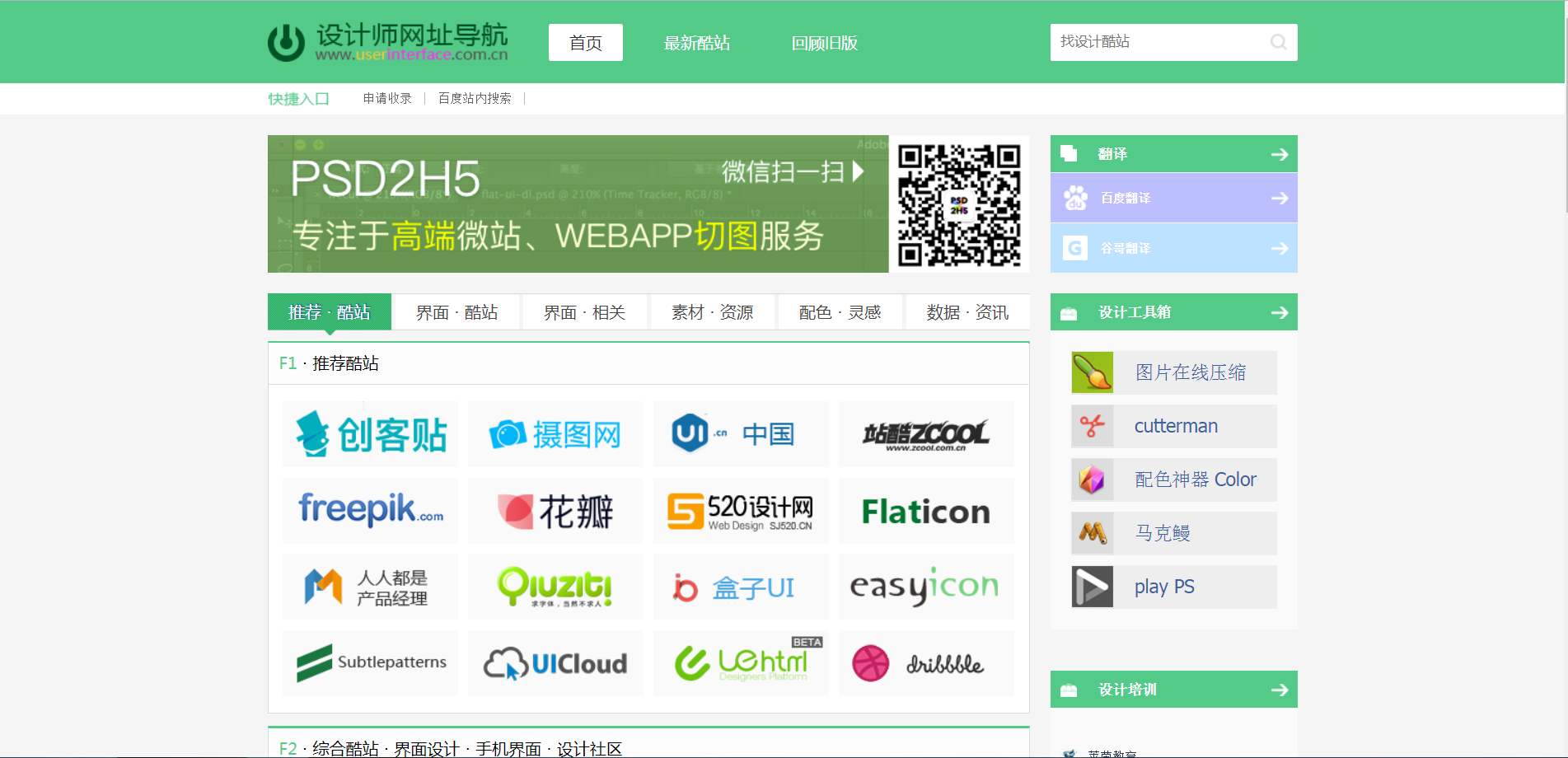Screen dimensions: 1568x758
Task: Open the 站酷ZCOOL website
Action: pyautogui.click(x=925, y=434)
